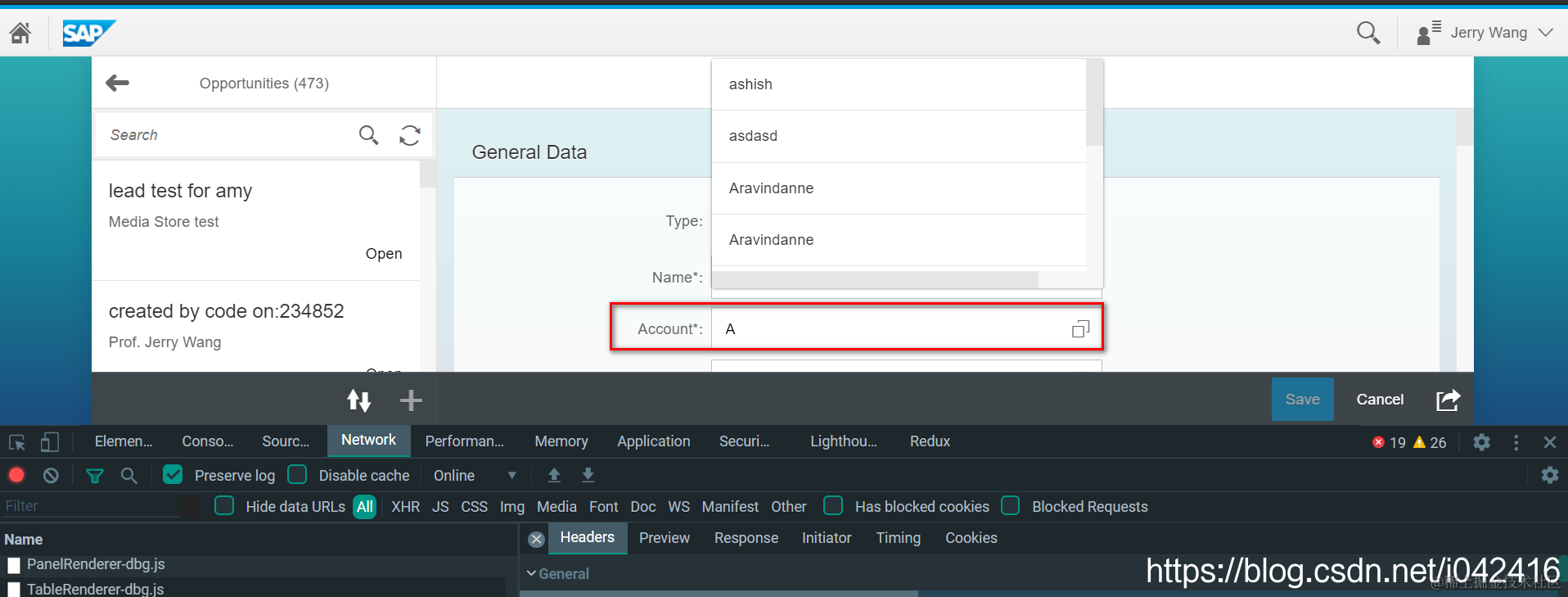Close the request details pane
Viewport: 1568px width, 597px height.
536,539
